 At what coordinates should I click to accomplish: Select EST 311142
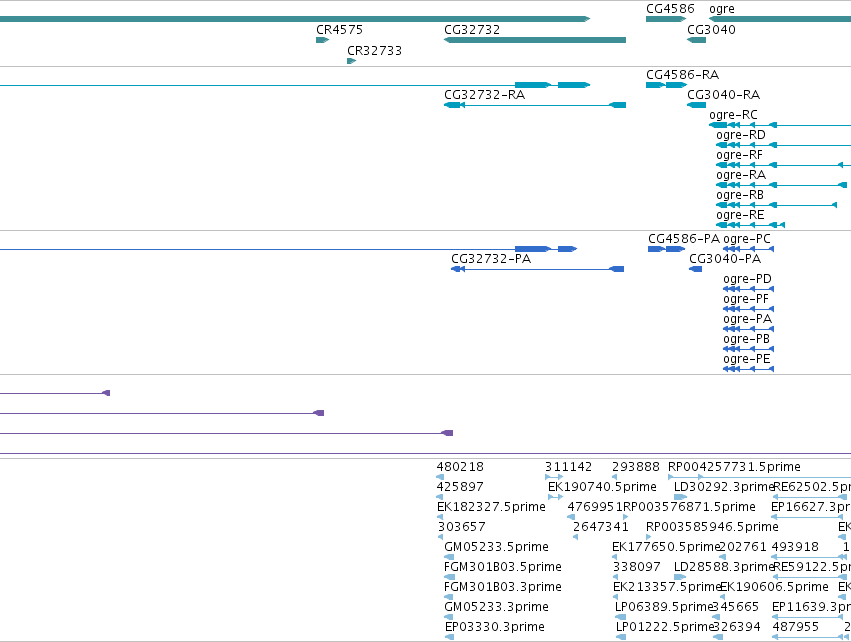pyautogui.click(x=568, y=467)
